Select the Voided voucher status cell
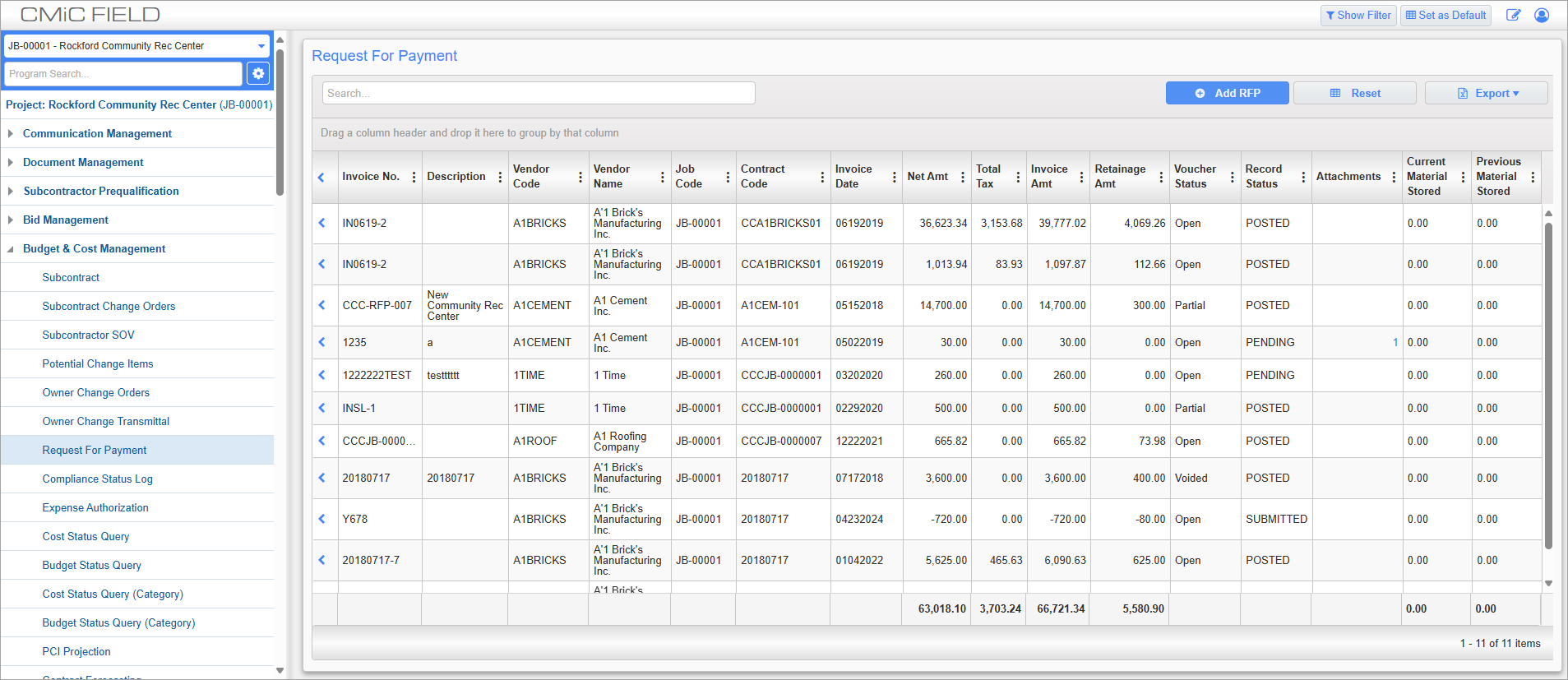The height and width of the screenshot is (680, 1568). tap(1205, 478)
